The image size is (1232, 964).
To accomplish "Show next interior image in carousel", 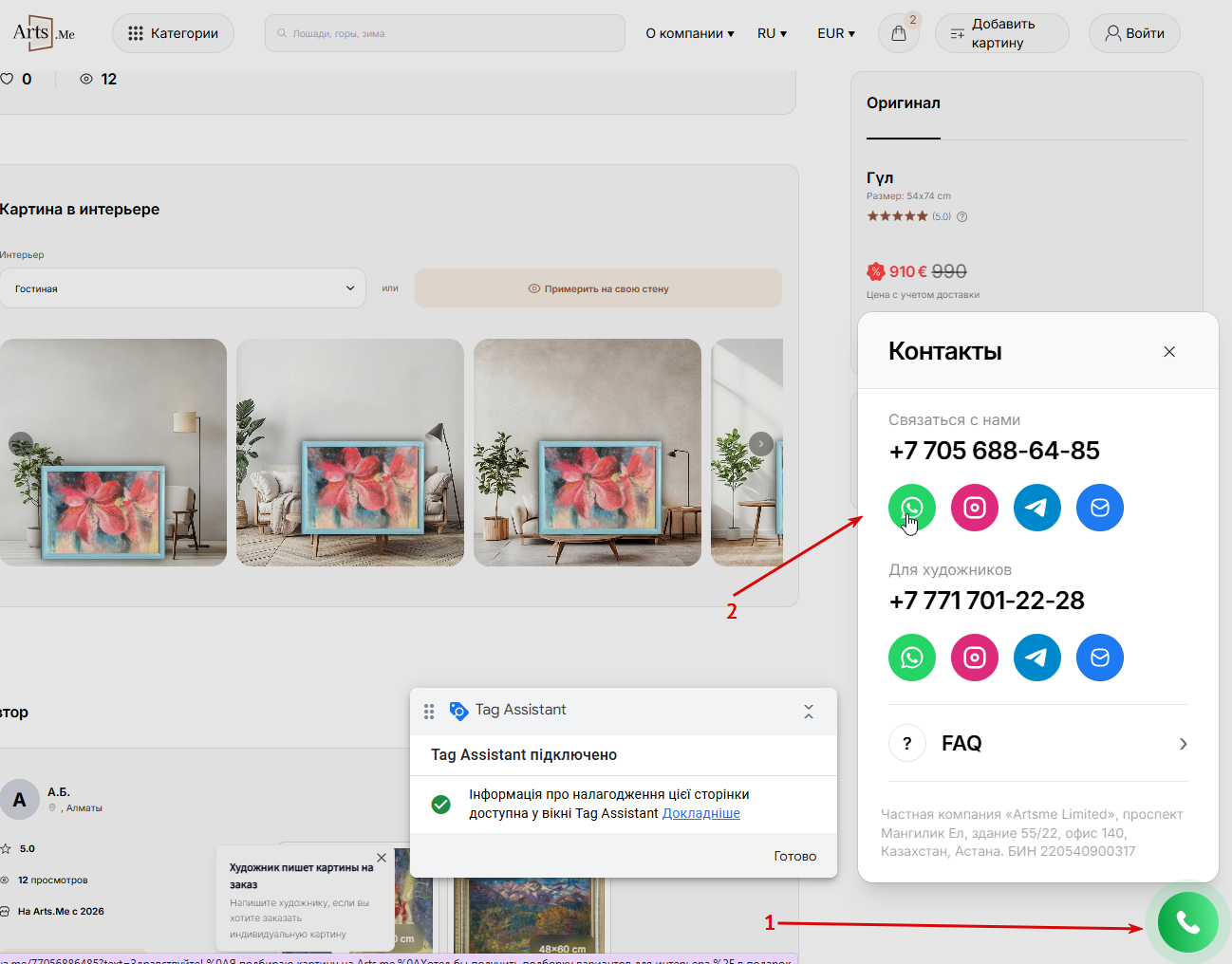I will [761, 444].
